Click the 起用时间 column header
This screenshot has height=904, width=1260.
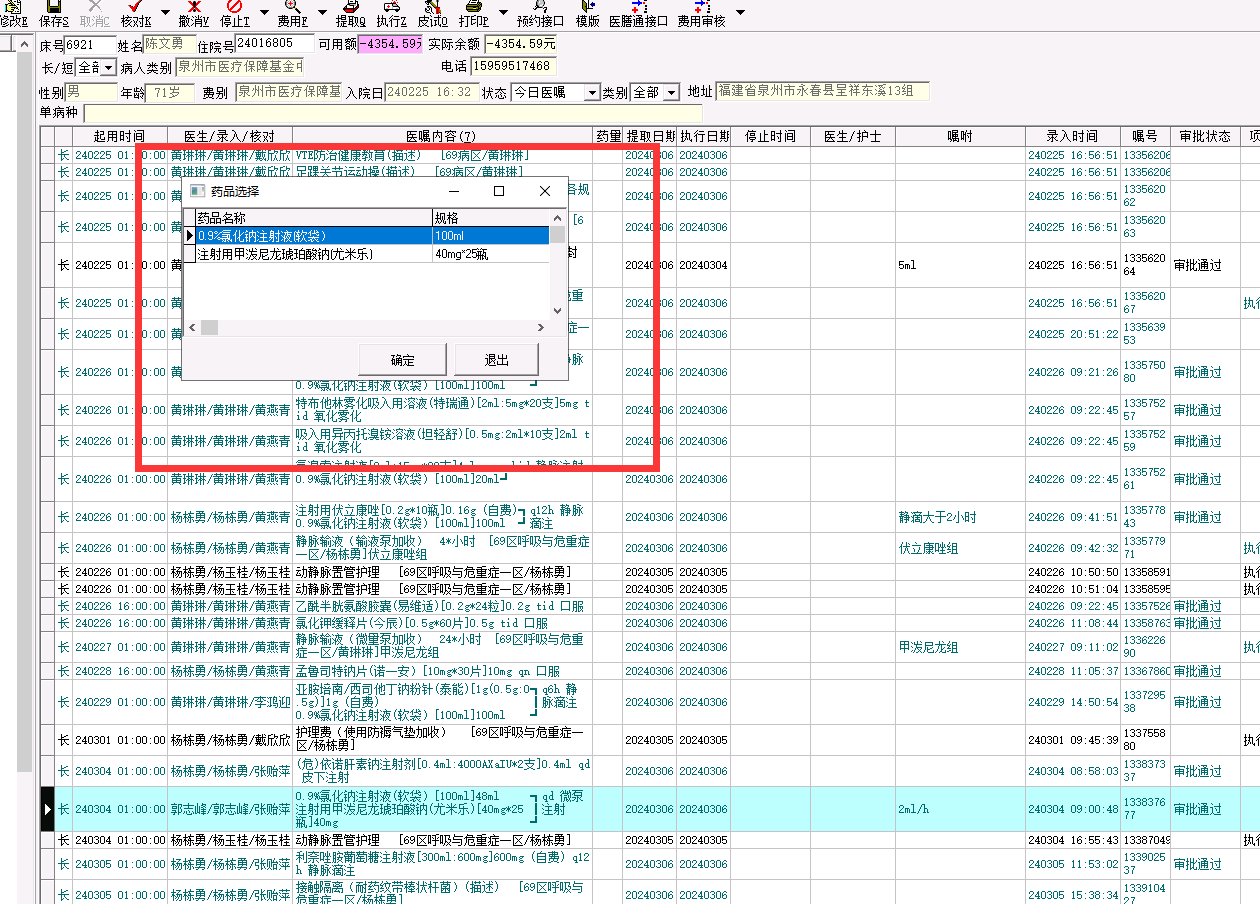point(120,136)
